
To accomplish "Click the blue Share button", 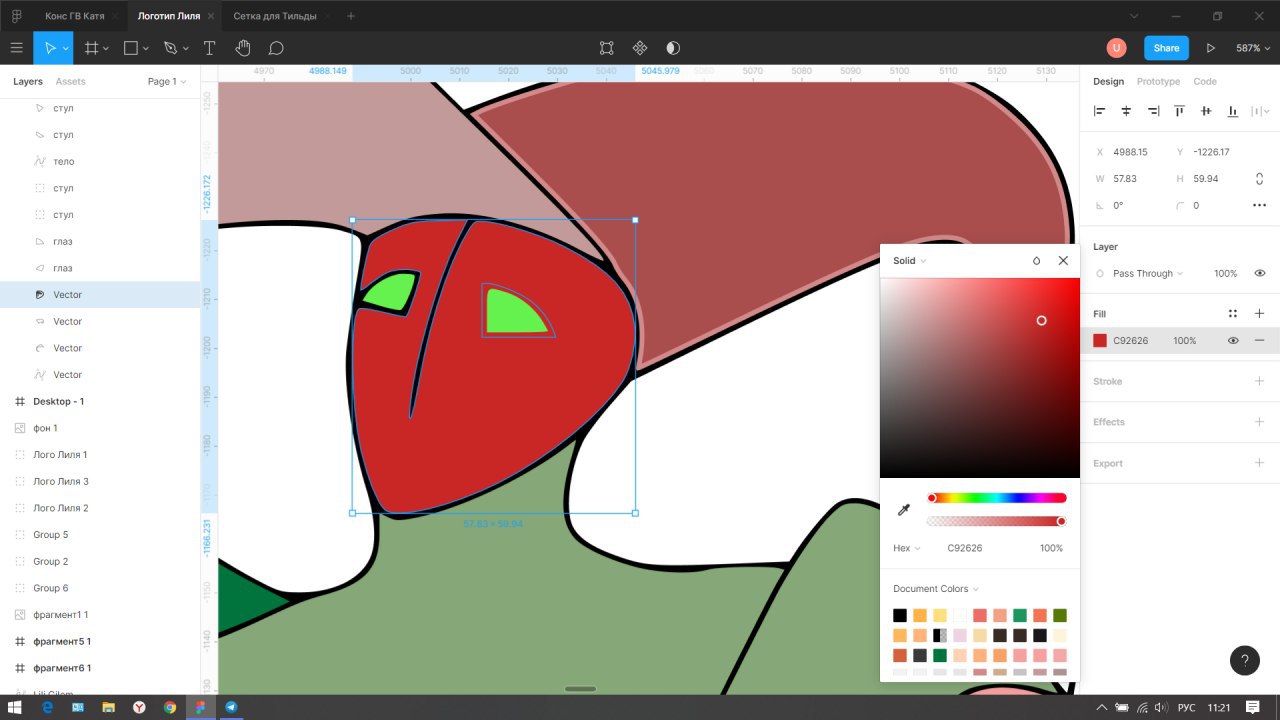I will (x=1166, y=48).
